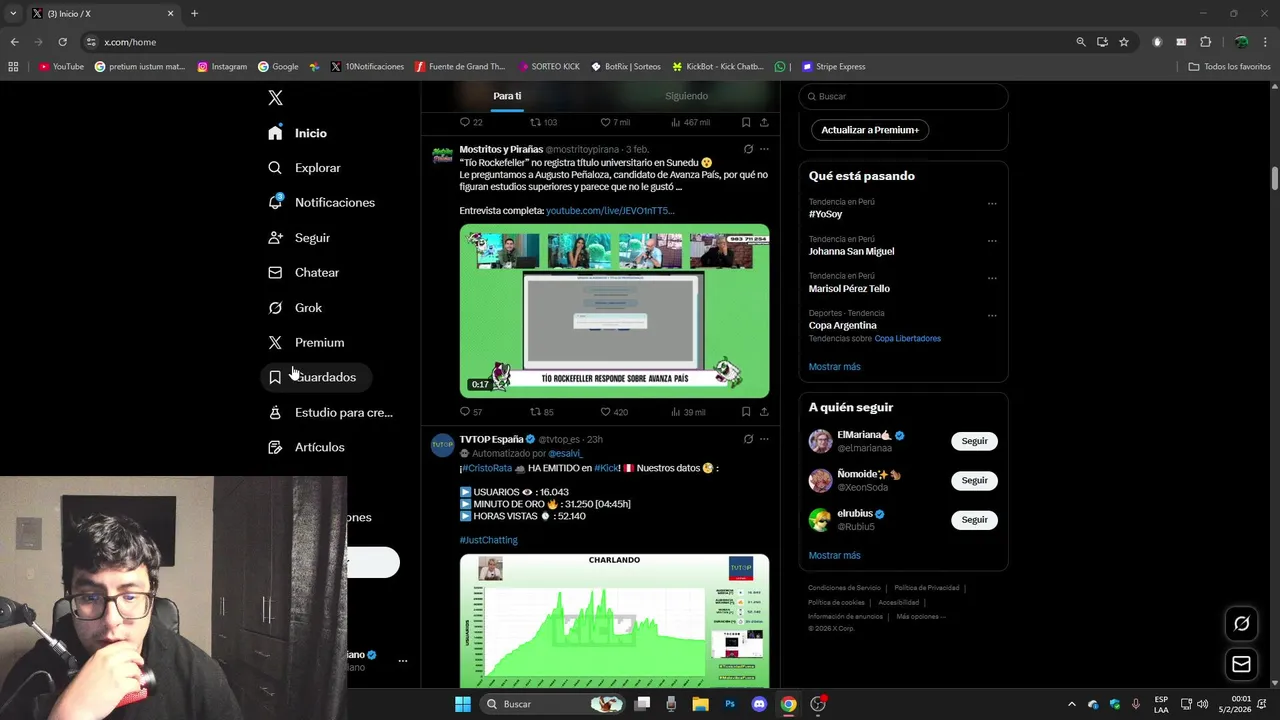Screen dimensions: 1280x720
Task: Open the @esalvi_ mention link
Action: pyautogui.click(x=565, y=453)
